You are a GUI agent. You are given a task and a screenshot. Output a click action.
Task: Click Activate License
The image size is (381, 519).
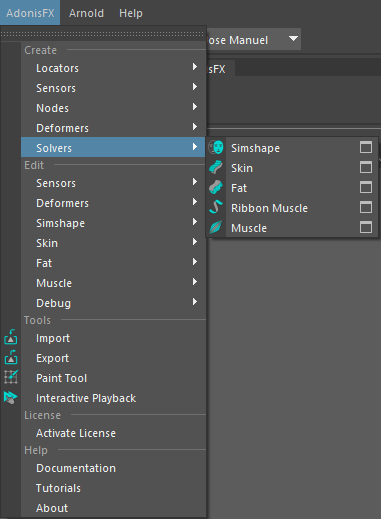click(113, 433)
